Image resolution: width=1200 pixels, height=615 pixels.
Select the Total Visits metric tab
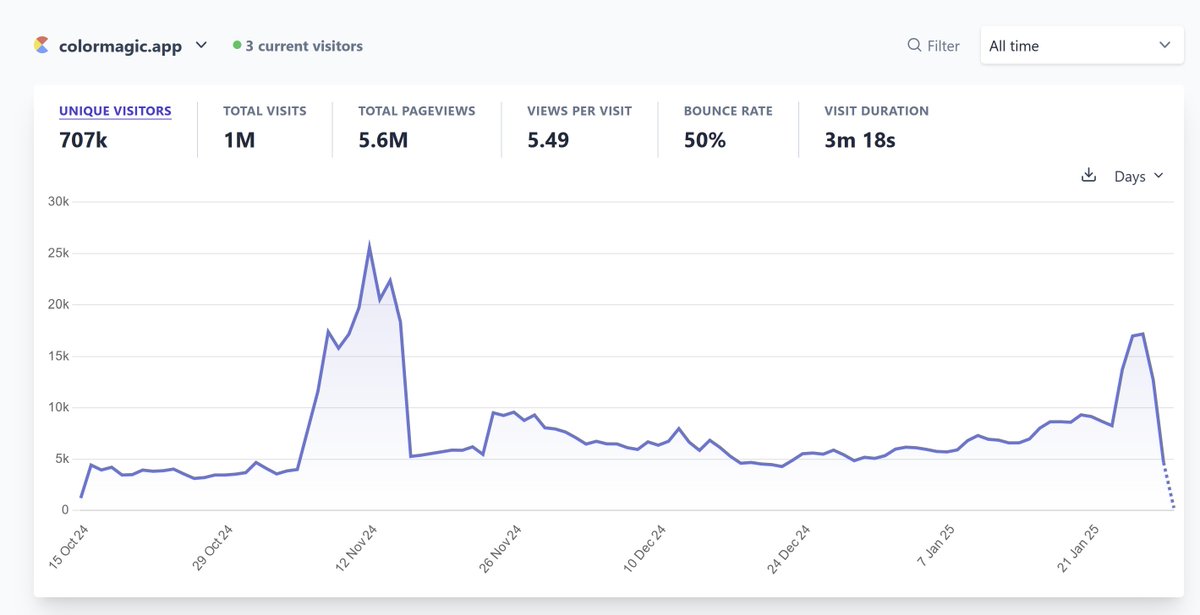pos(264,126)
